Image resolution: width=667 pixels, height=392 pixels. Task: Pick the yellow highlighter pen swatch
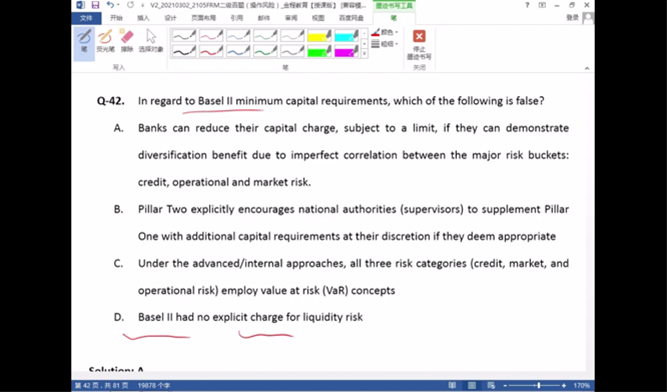click(x=319, y=36)
